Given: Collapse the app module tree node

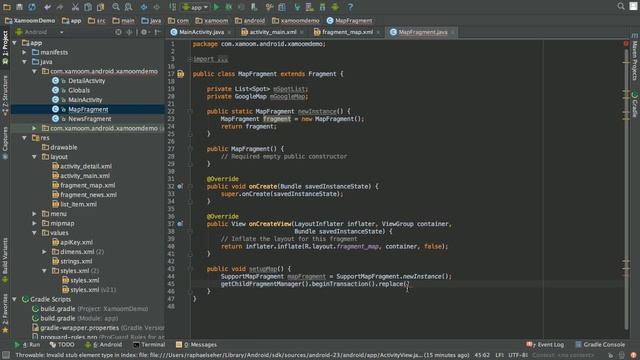Looking at the screenshot, I should point(15,43).
